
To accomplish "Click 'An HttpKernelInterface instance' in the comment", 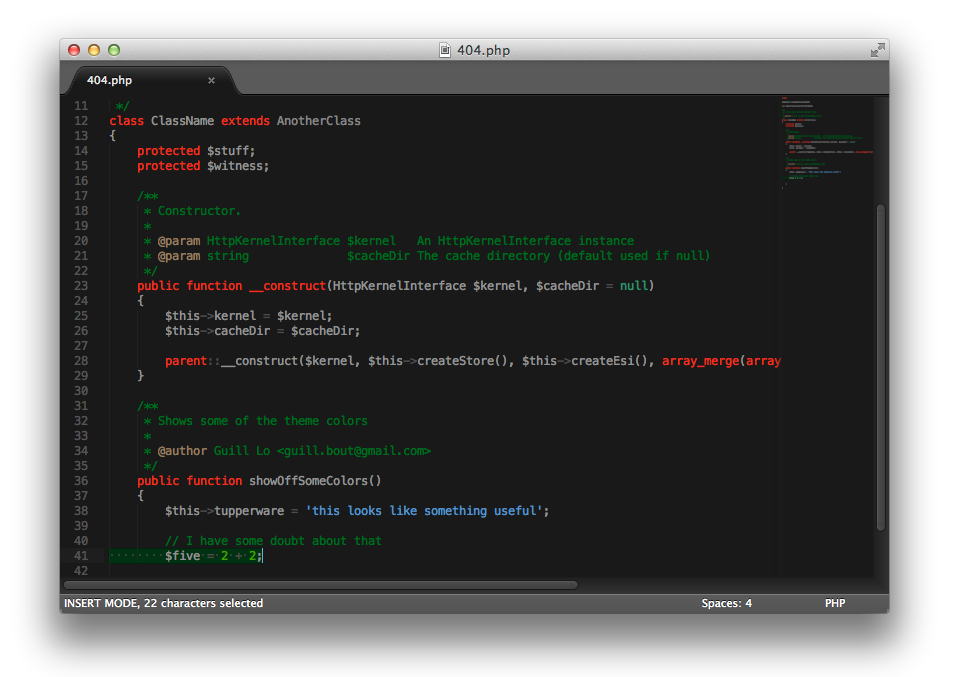I will click(x=525, y=241).
